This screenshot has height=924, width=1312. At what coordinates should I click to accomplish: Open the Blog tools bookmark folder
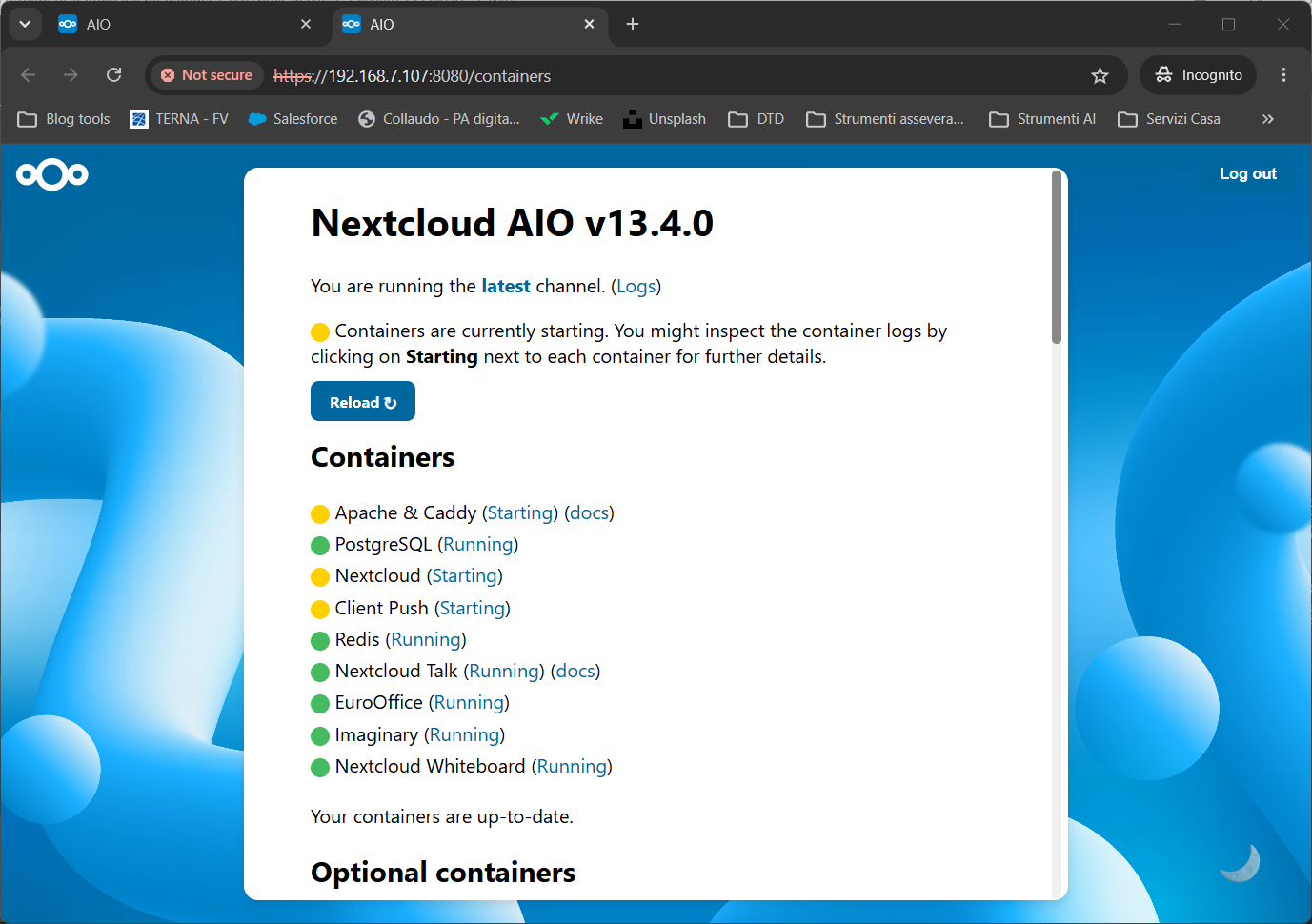tap(64, 119)
